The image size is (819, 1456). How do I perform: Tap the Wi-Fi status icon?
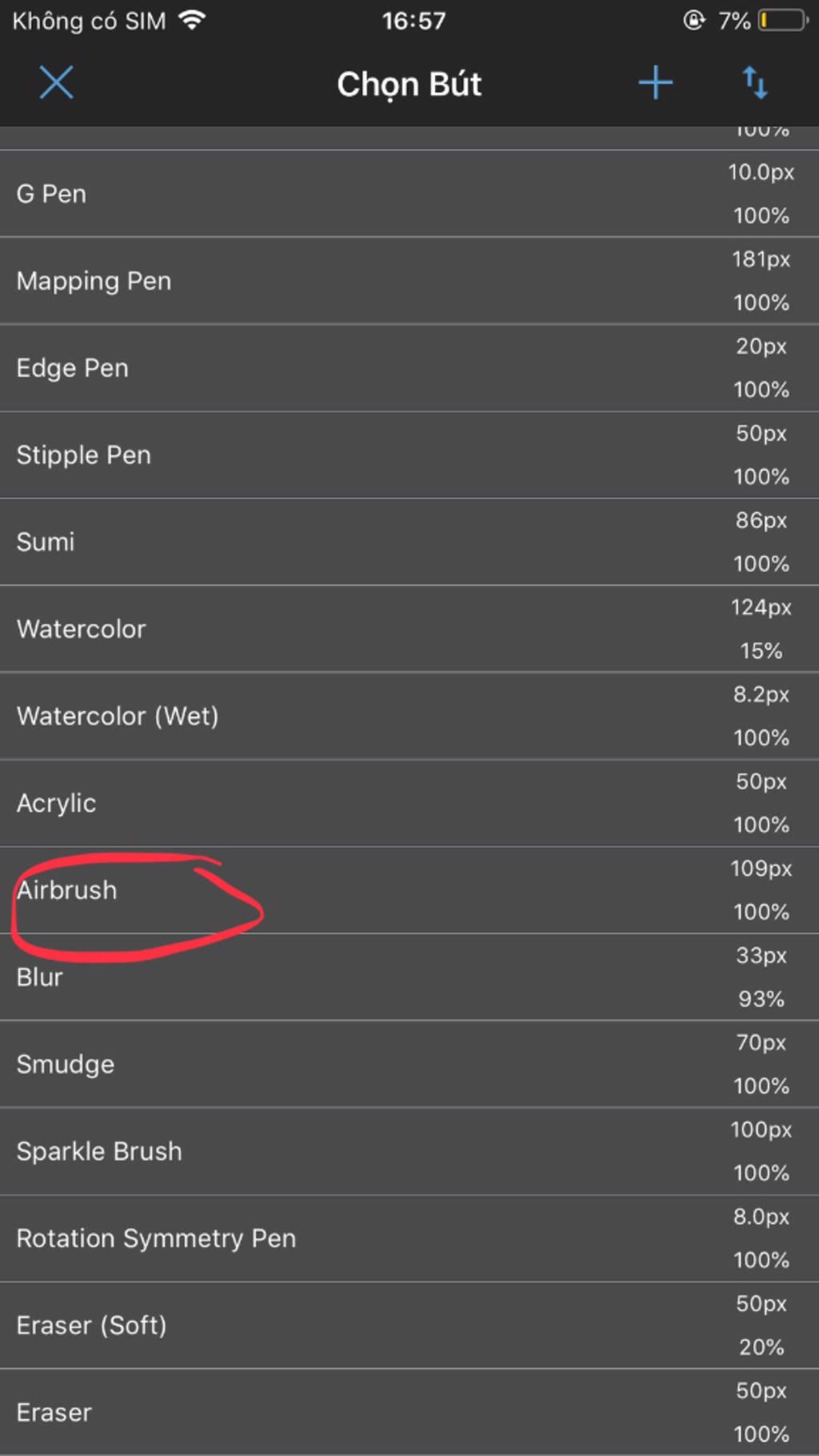click(x=192, y=20)
